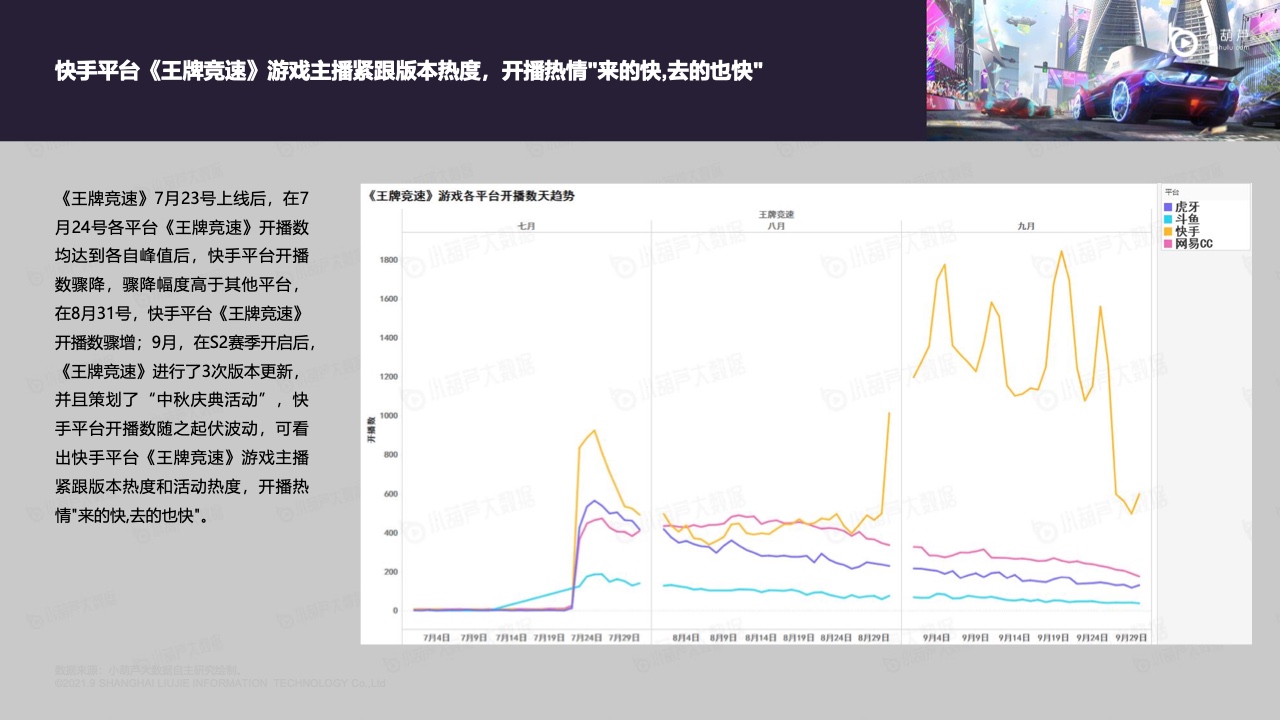Click the orange 快手 legend swatch
This screenshot has width=1280, height=720.
(1168, 231)
